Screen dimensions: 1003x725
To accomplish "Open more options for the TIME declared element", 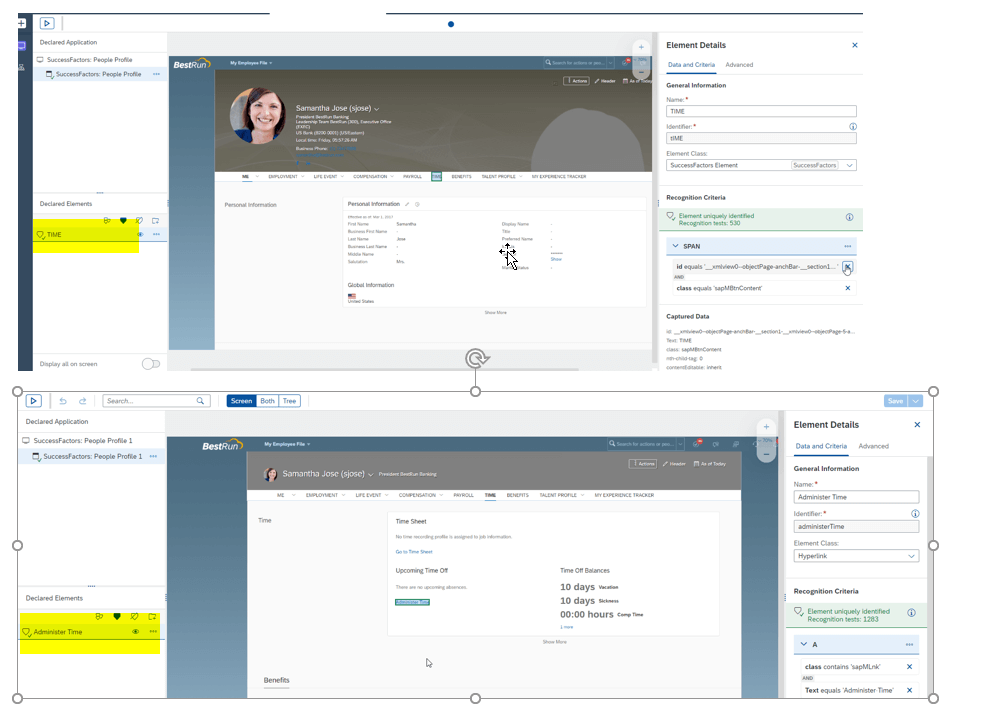I will [156, 234].
